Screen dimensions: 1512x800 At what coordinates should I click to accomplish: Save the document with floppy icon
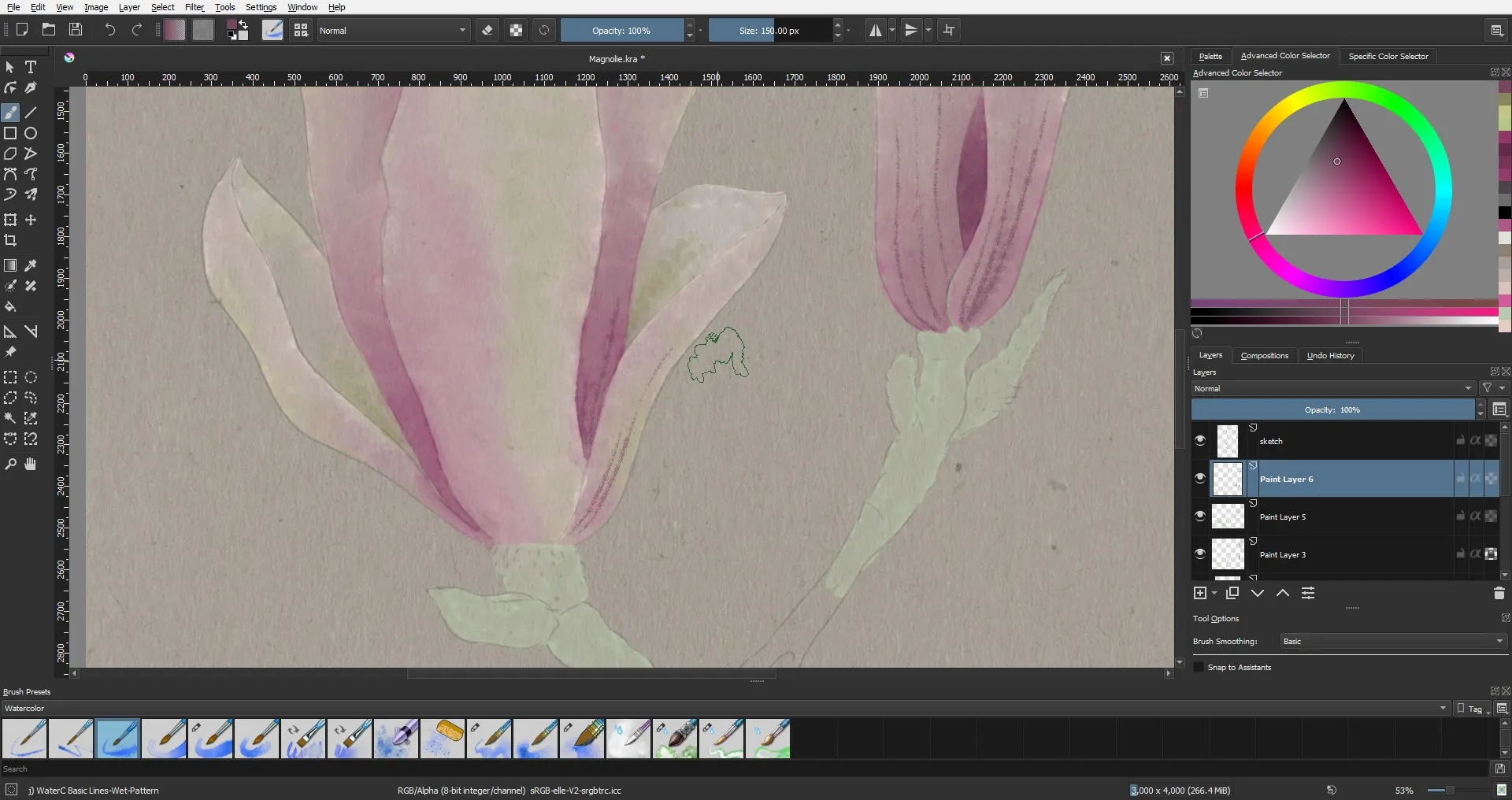coord(76,30)
